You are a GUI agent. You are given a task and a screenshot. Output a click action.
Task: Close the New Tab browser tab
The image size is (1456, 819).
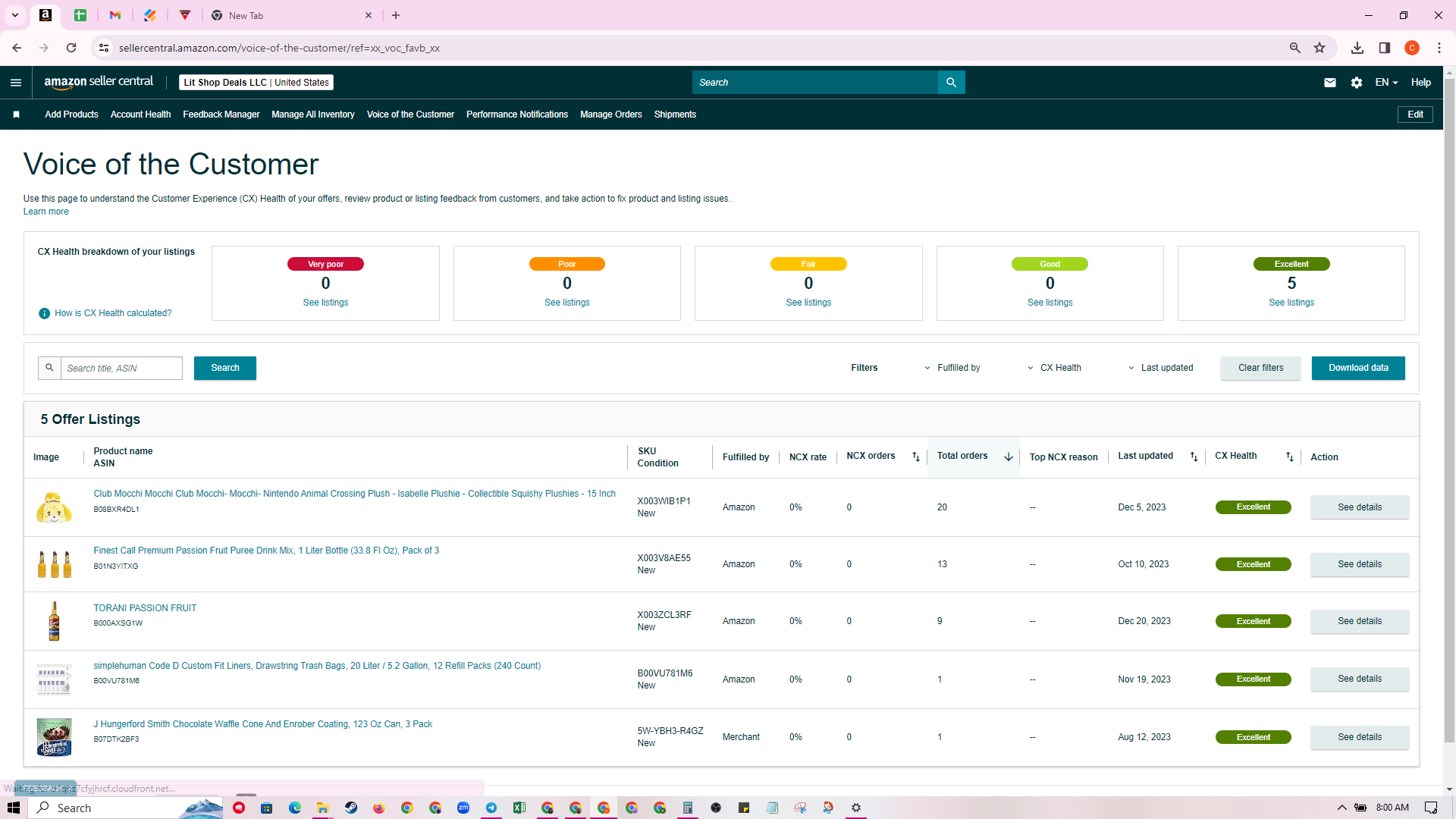(x=369, y=15)
